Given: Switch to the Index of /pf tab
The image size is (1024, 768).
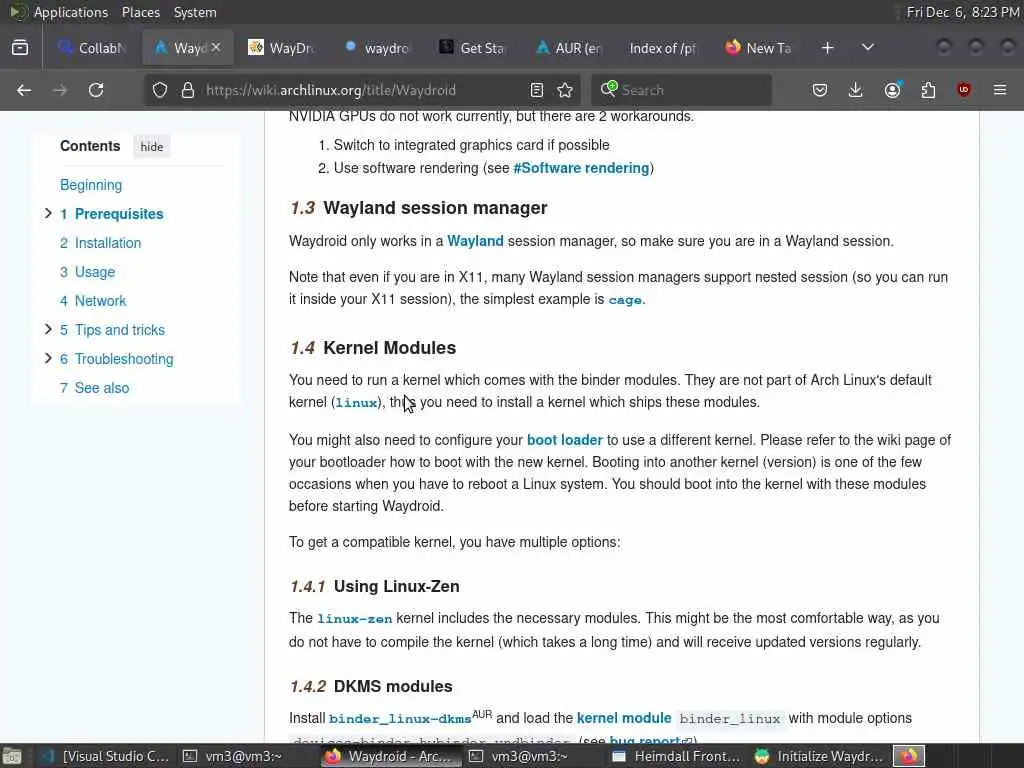Looking at the screenshot, I should click(664, 48).
